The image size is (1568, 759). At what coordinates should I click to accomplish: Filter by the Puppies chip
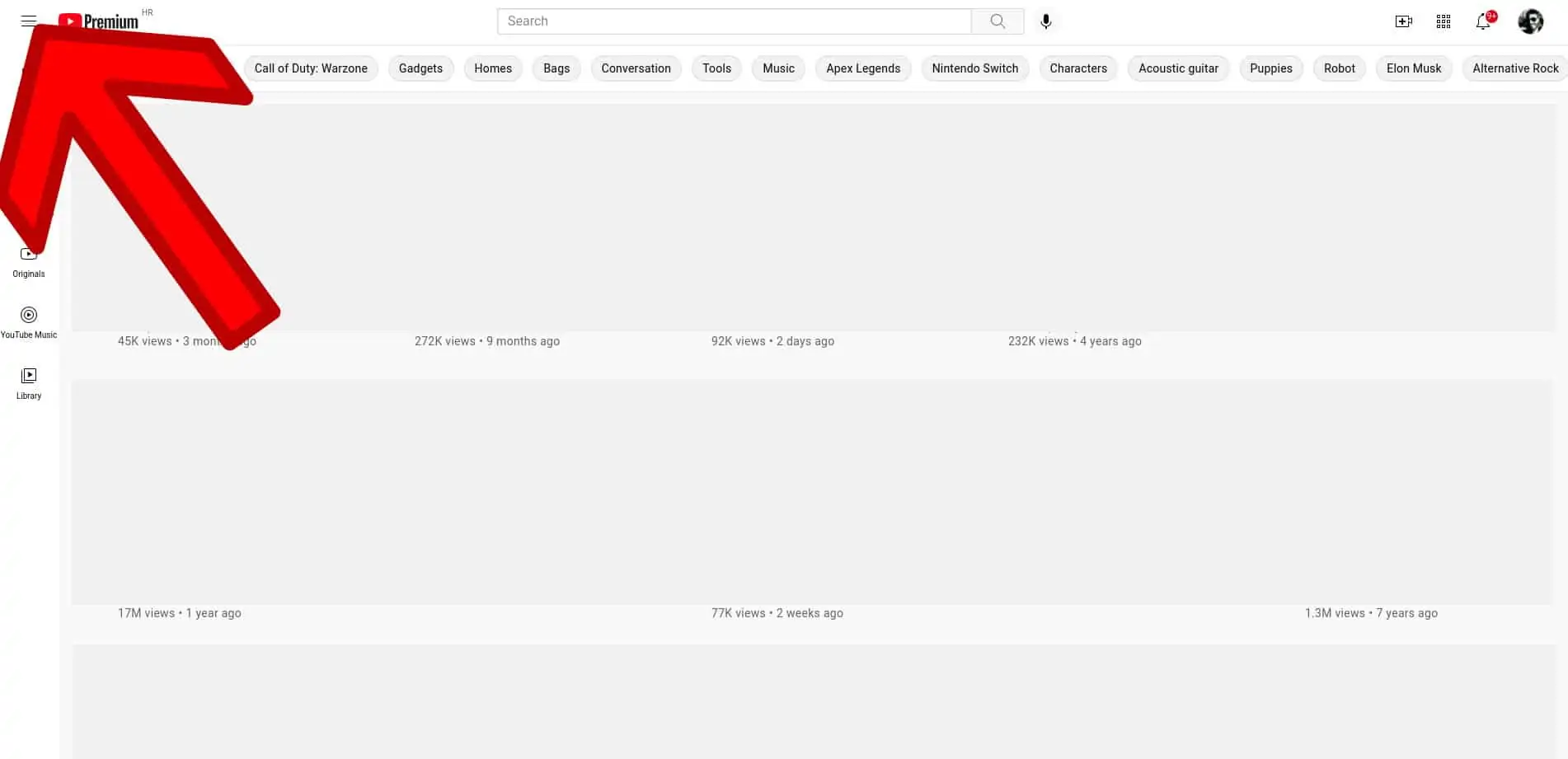(1270, 68)
